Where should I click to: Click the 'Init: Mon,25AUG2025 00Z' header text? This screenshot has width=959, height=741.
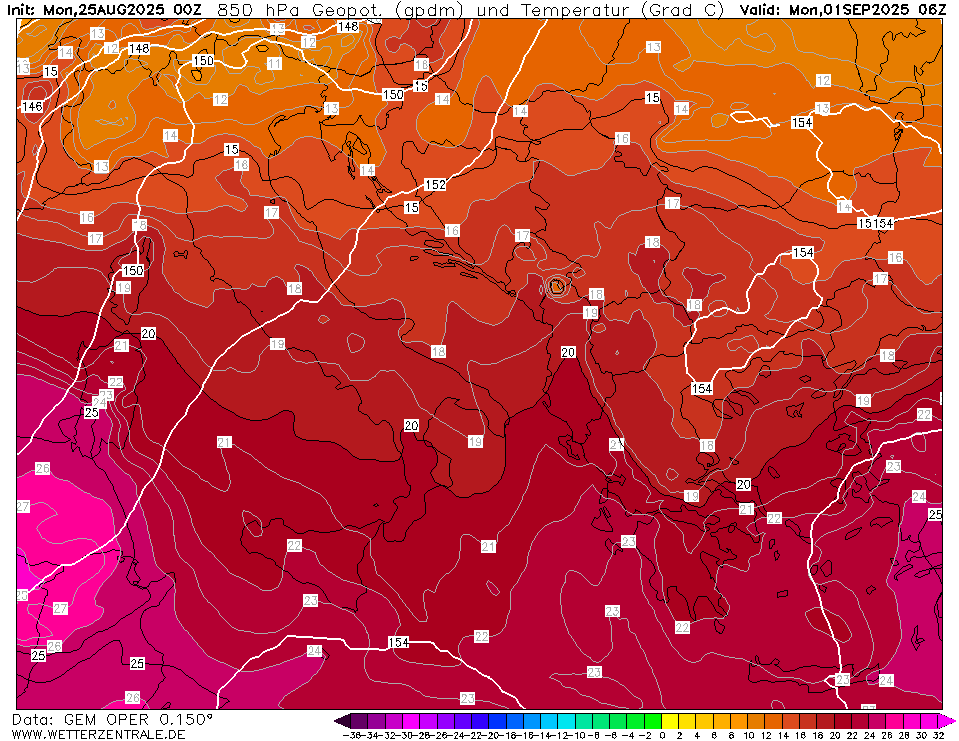105,10
